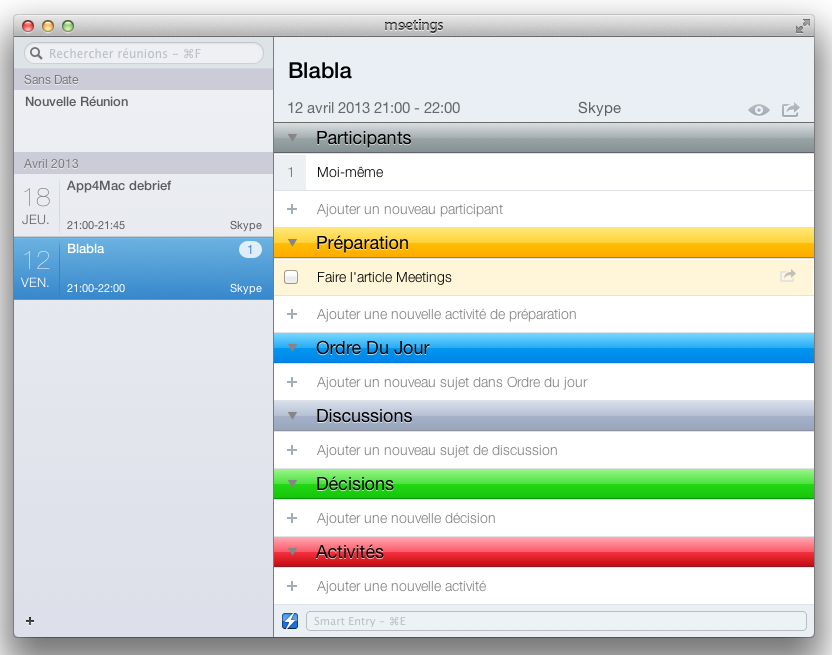832x655 pixels.
Task: Click Ajouter une nouvelle activité de préparation
Action: [446, 314]
